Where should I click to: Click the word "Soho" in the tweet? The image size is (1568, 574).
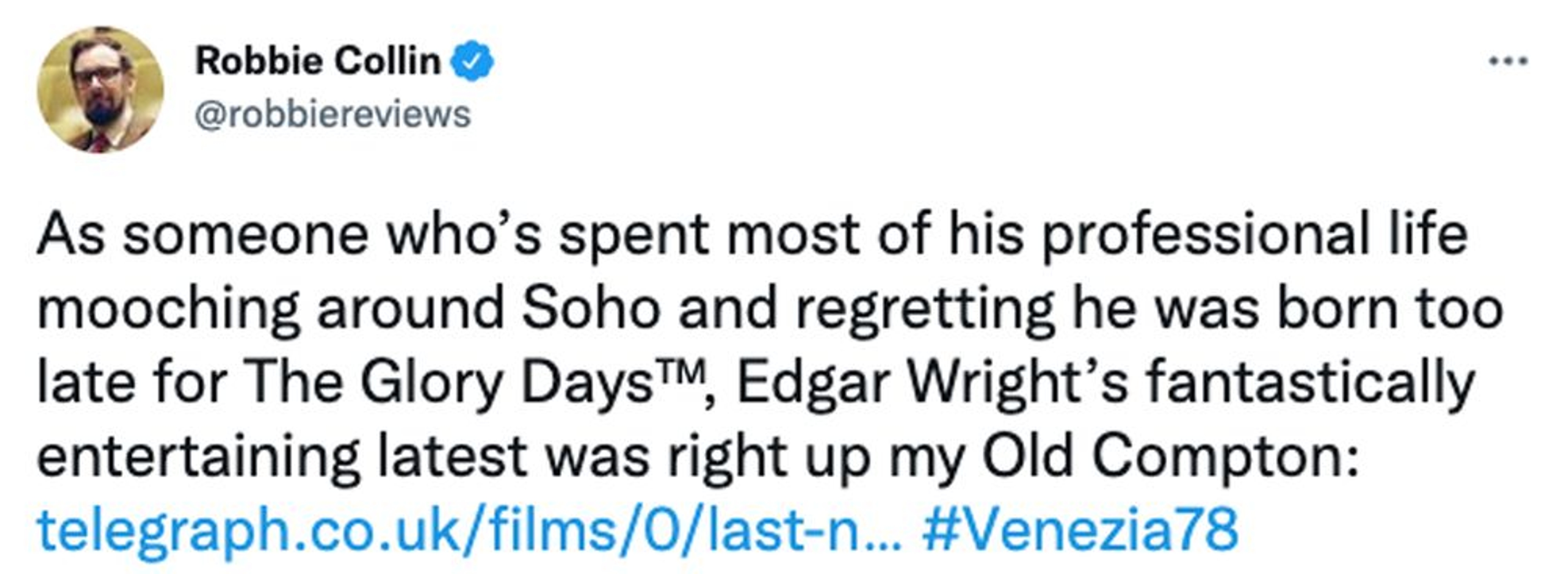click(590, 309)
